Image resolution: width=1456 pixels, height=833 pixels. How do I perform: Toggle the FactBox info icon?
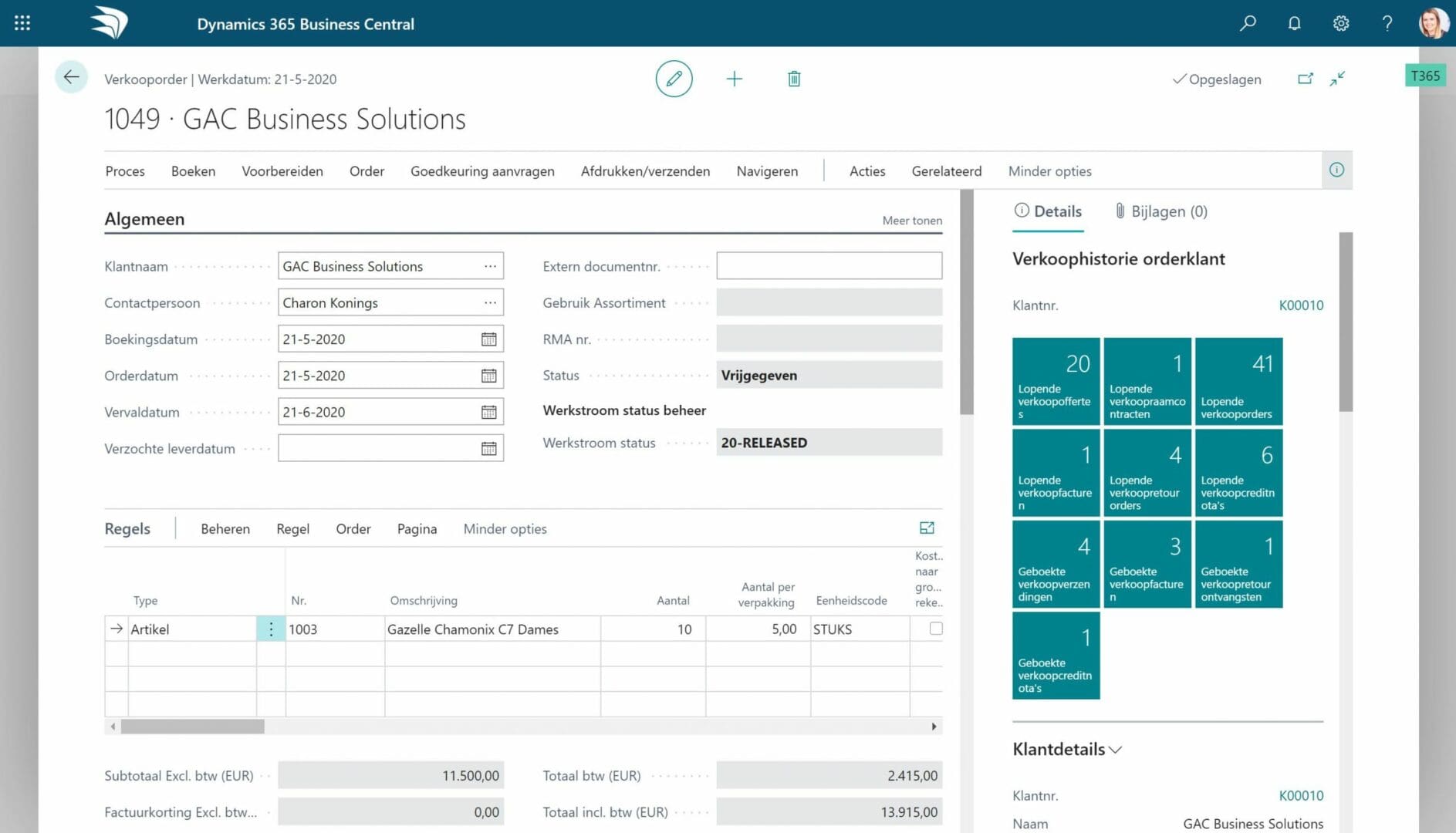click(x=1337, y=170)
